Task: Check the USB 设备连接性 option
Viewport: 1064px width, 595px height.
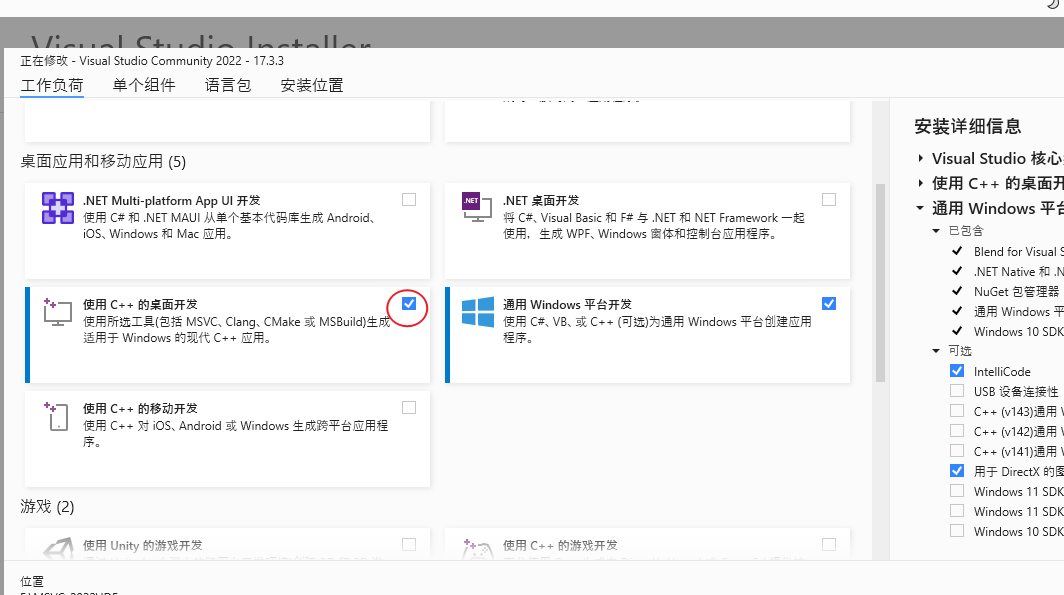Action: [x=957, y=391]
